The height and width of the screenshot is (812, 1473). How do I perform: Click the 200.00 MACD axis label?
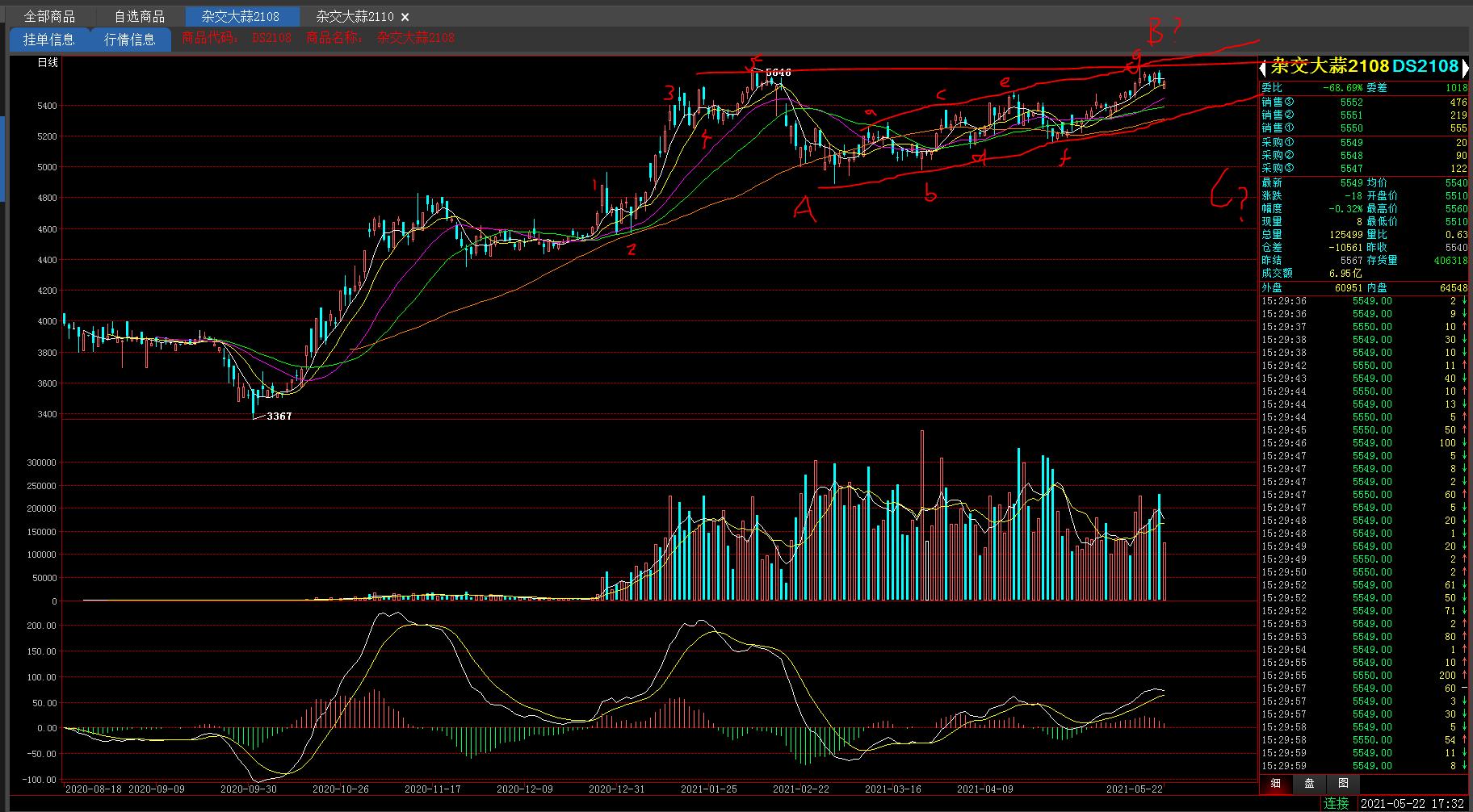(x=41, y=626)
